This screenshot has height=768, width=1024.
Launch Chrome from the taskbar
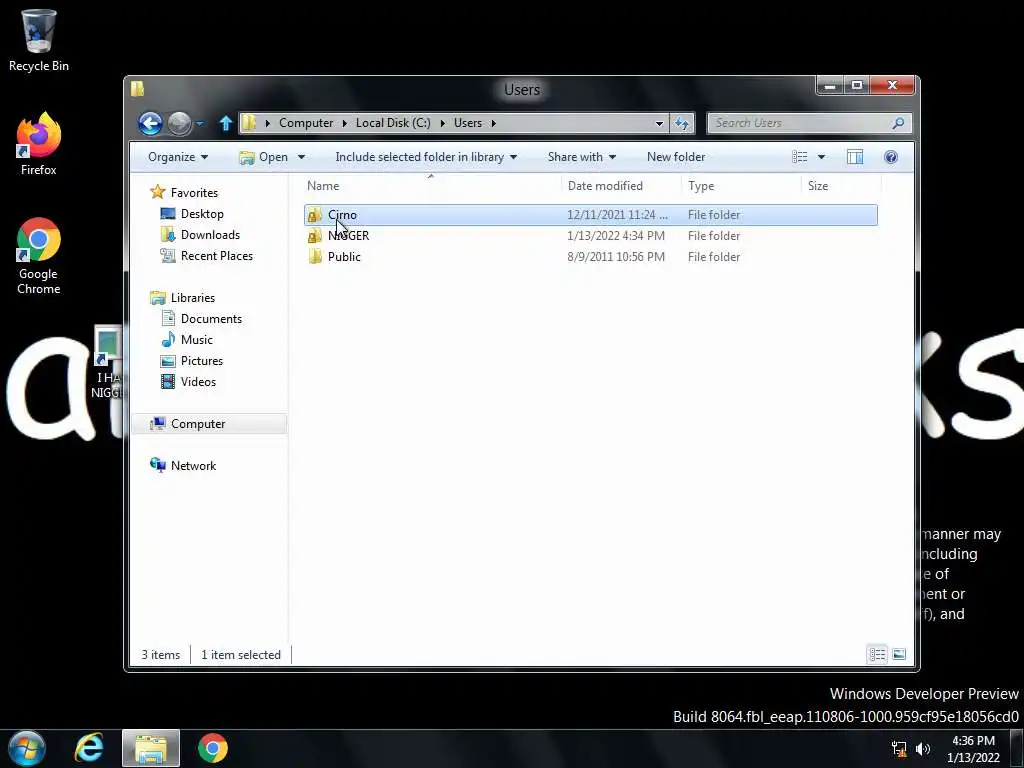pos(213,748)
